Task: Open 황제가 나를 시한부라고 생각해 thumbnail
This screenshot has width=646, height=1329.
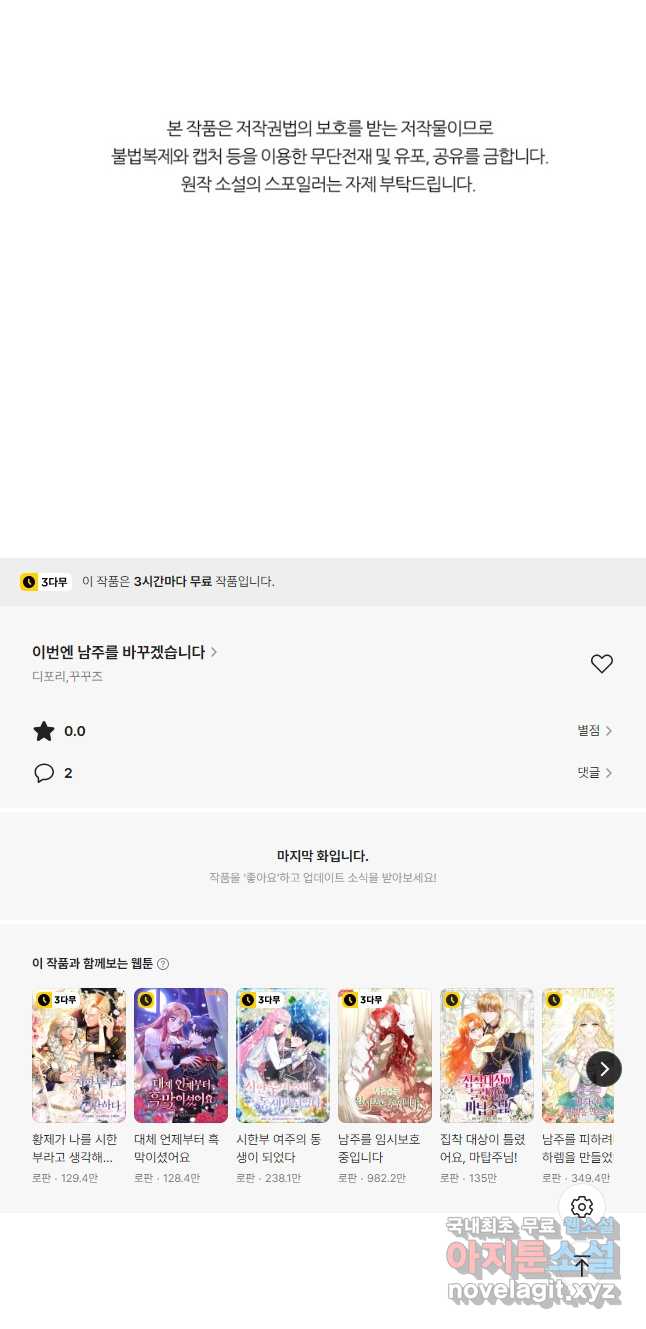Action: click(79, 1056)
